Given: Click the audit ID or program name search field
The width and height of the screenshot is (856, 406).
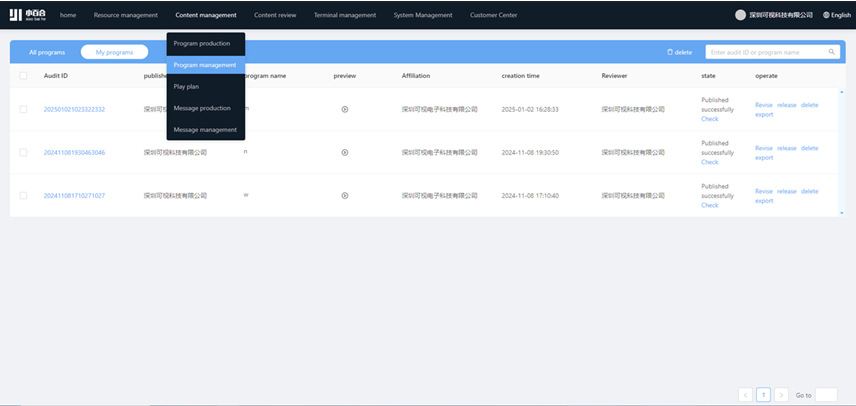Looking at the screenshot, I should coord(765,52).
